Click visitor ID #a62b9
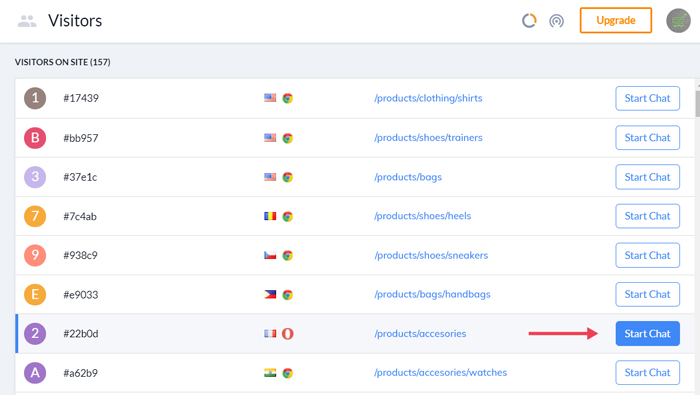Viewport: 700px width, 395px height. pyautogui.click(x=80, y=373)
